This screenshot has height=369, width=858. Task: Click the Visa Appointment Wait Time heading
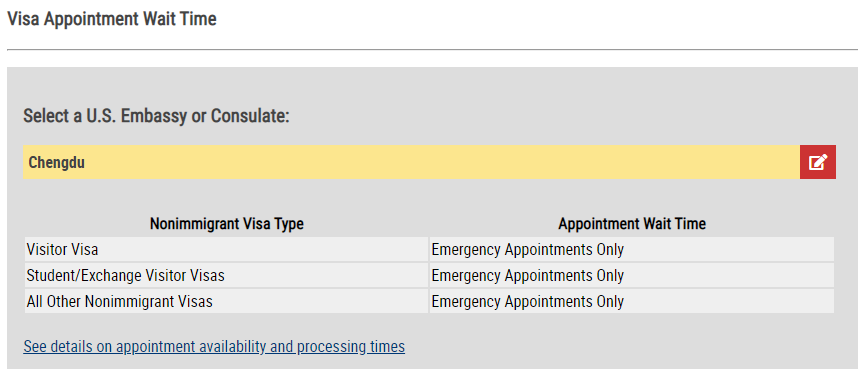coord(112,19)
